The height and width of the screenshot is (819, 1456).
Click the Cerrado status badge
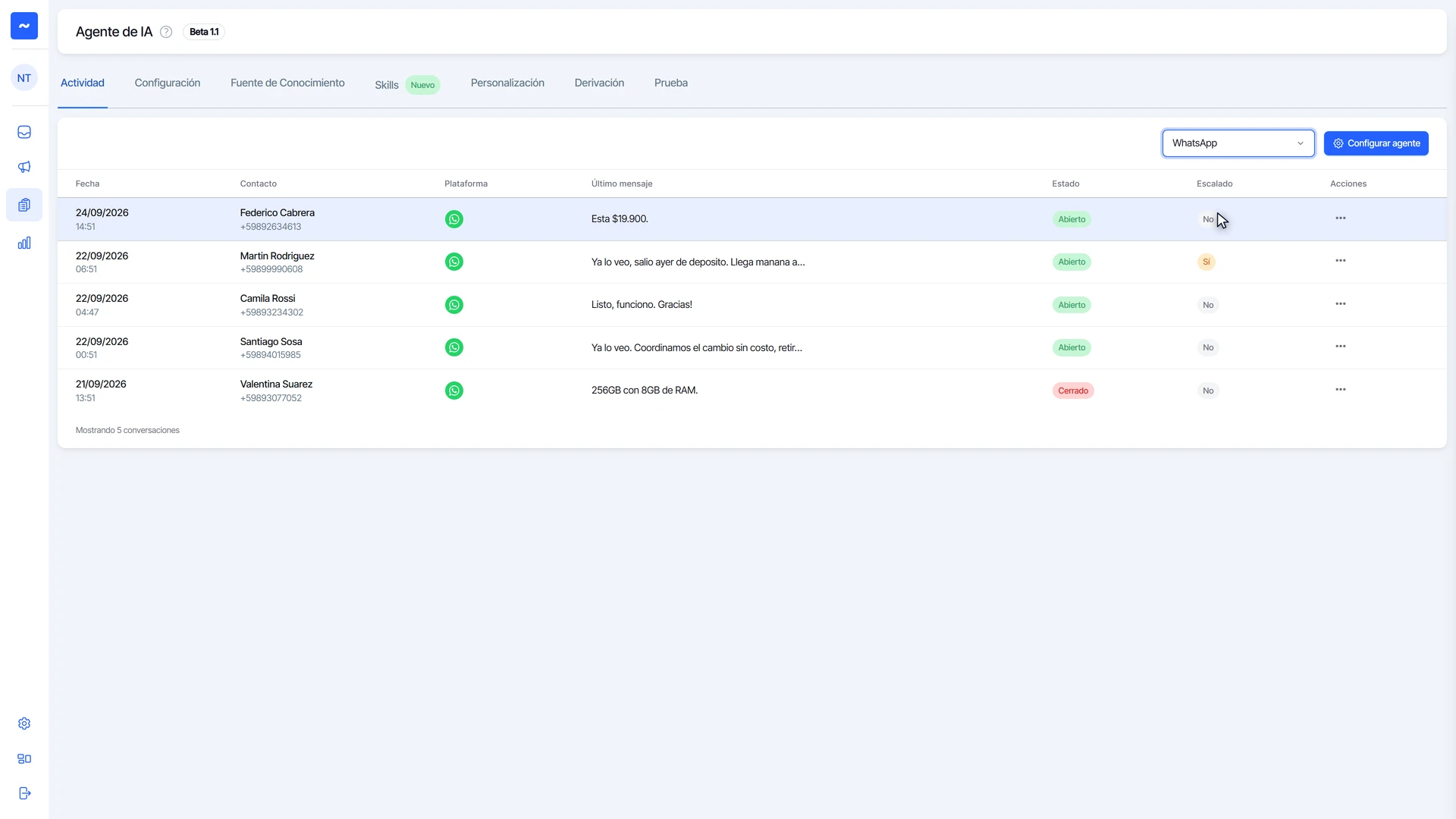[x=1073, y=391]
